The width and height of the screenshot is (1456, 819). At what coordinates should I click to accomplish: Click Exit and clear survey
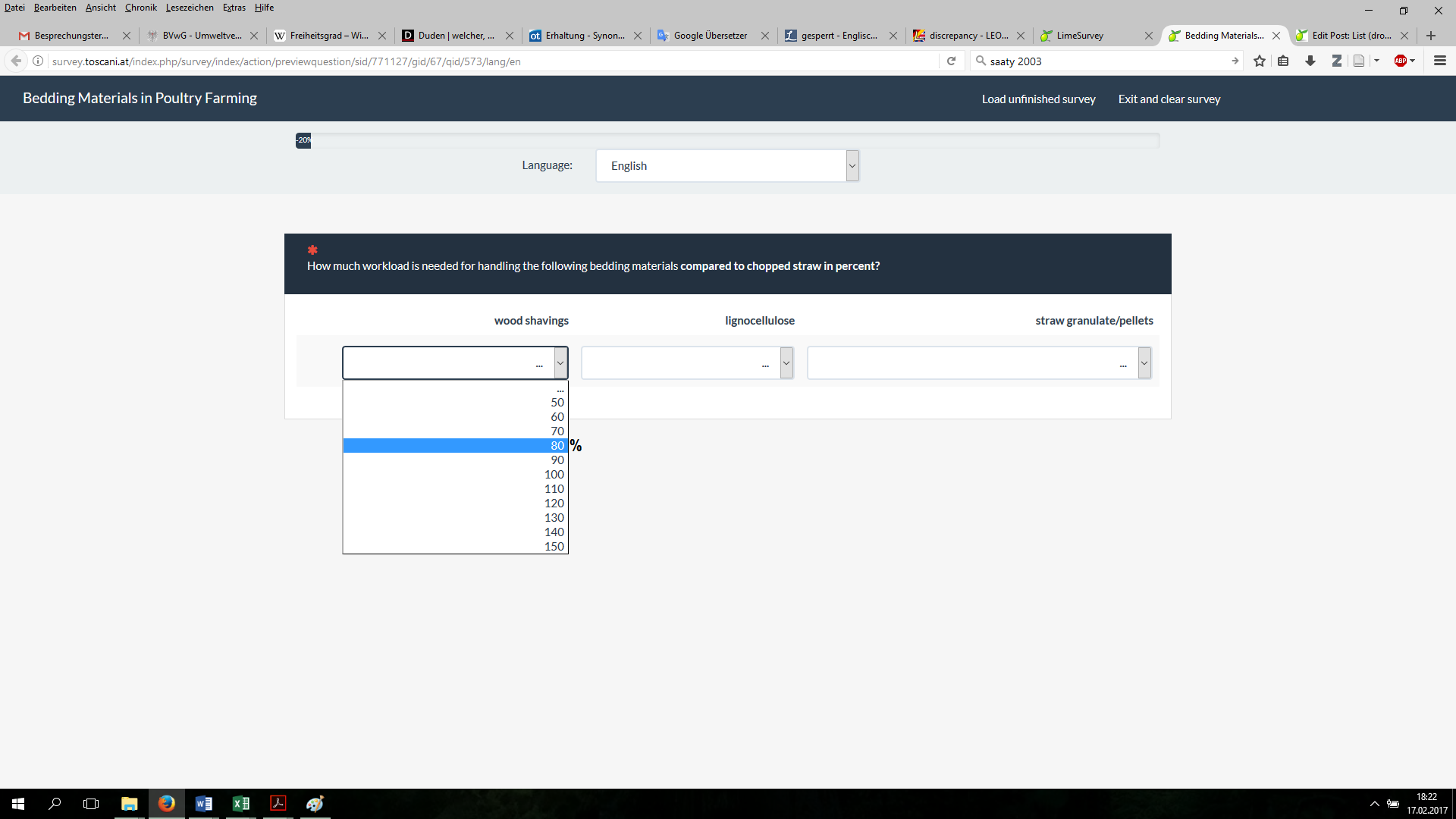(x=1169, y=99)
